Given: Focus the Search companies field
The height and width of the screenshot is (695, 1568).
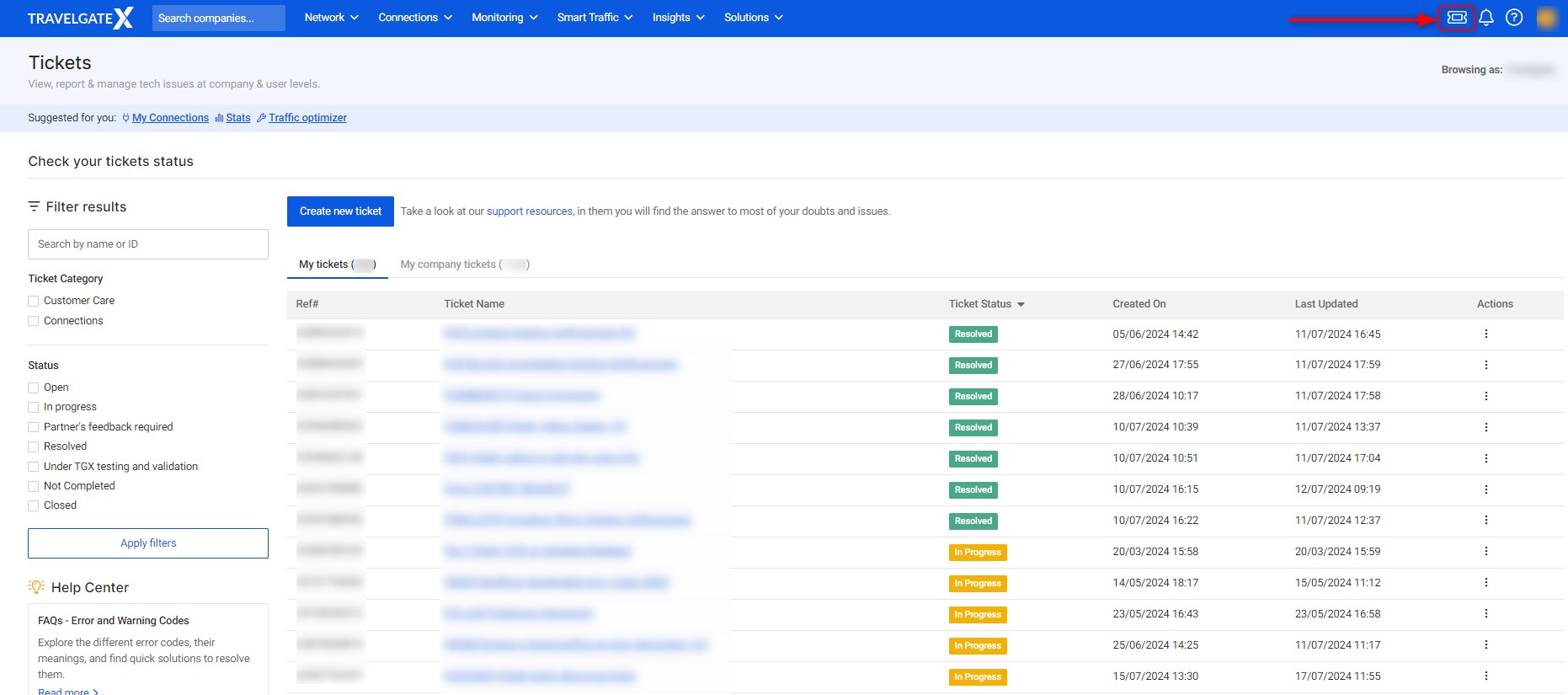Looking at the screenshot, I should 219,18.
